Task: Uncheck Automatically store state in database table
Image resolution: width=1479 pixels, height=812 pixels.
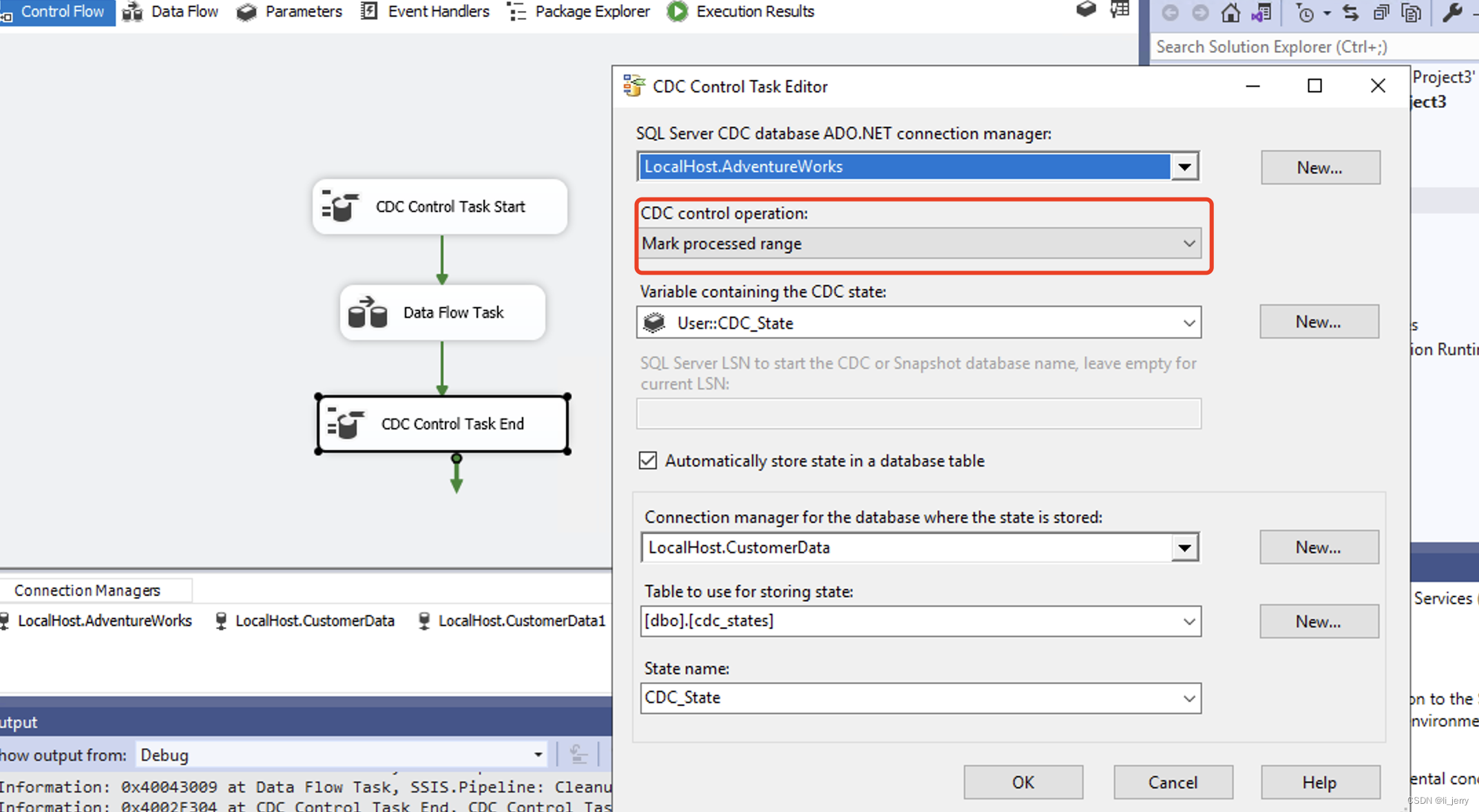Action: [648, 460]
